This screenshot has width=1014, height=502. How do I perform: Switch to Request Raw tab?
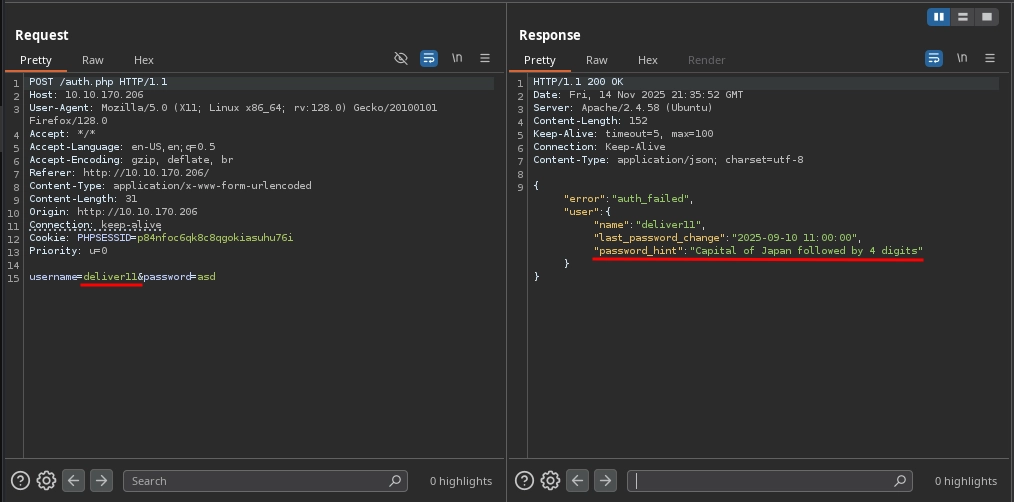pos(92,60)
